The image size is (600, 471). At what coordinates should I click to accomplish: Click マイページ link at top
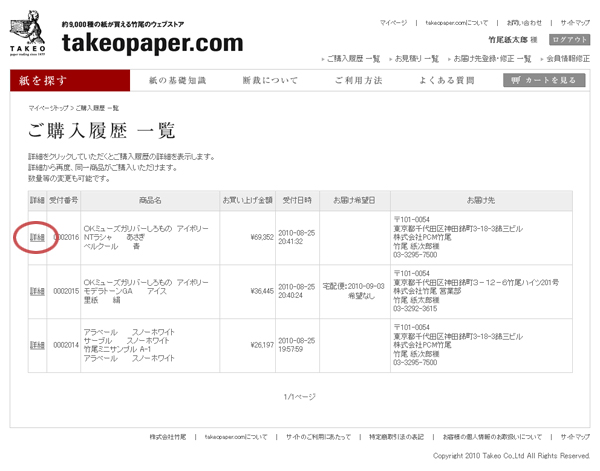(393, 22)
